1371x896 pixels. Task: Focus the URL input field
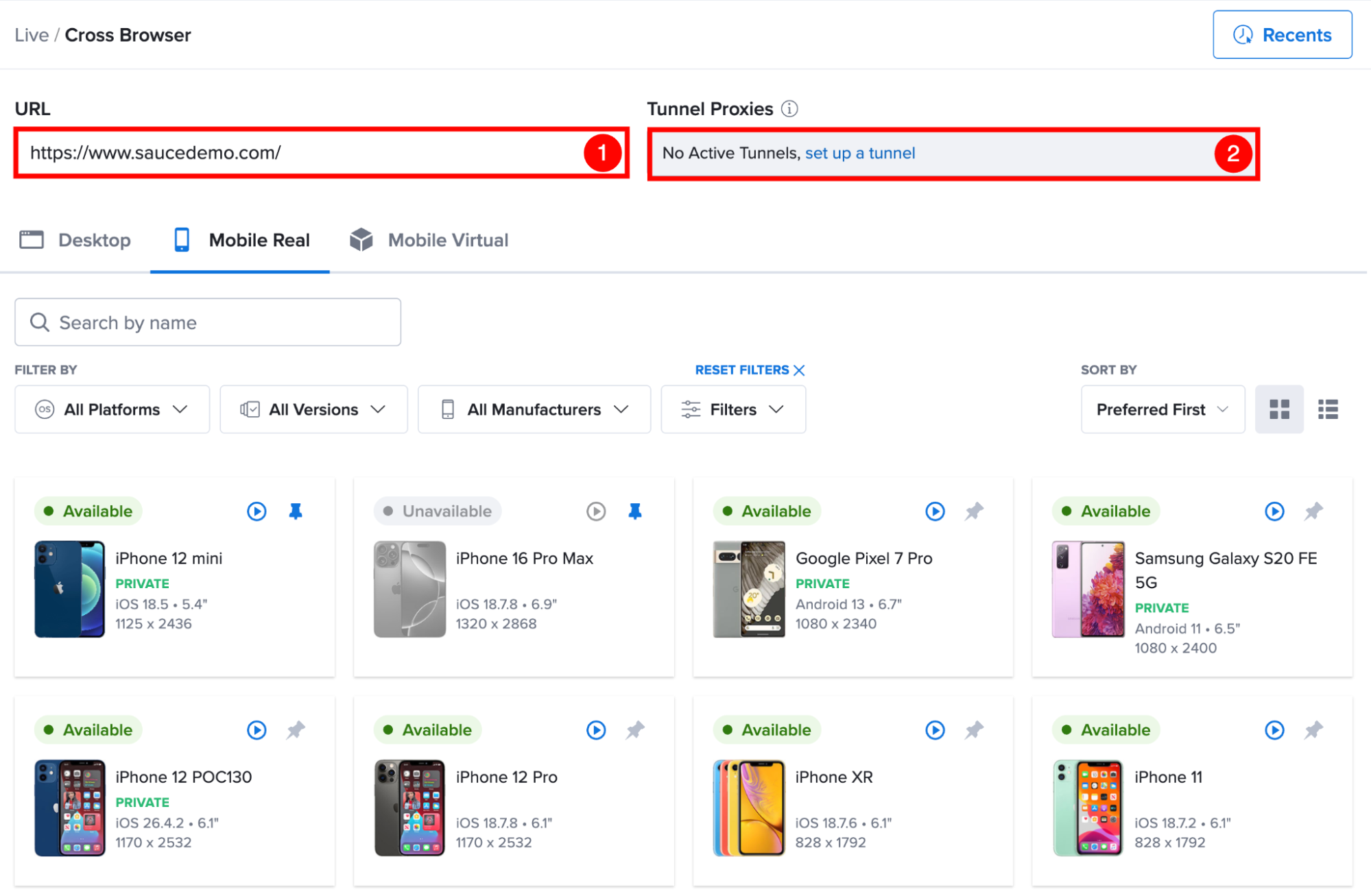(322, 153)
